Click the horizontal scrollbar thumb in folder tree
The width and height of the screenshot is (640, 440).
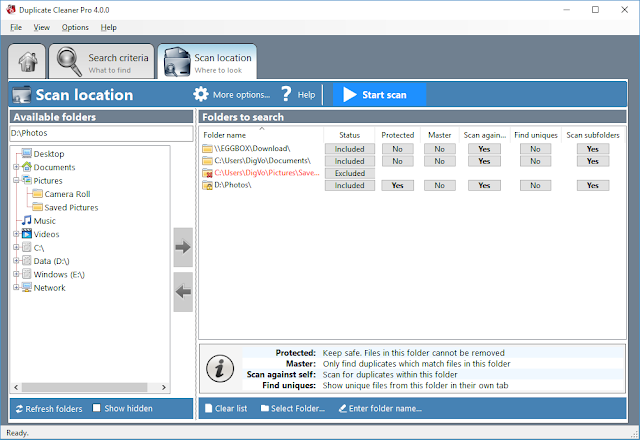[84, 387]
